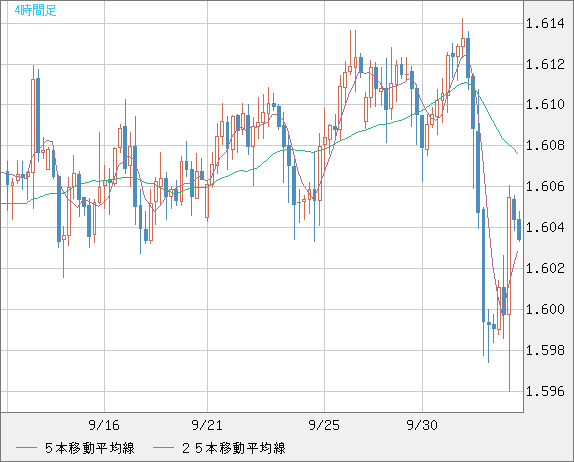Click the 25本移動平均線 legend text
Viewport: 574px width, 462px height.
[x=234, y=448]
